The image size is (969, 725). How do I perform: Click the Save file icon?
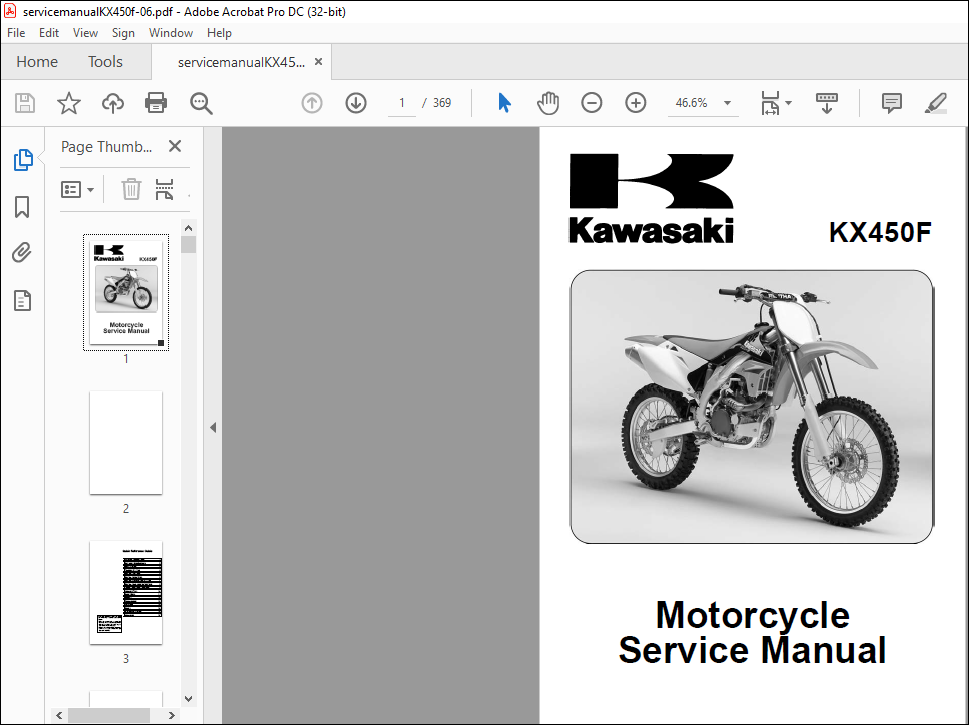point(25,103)
